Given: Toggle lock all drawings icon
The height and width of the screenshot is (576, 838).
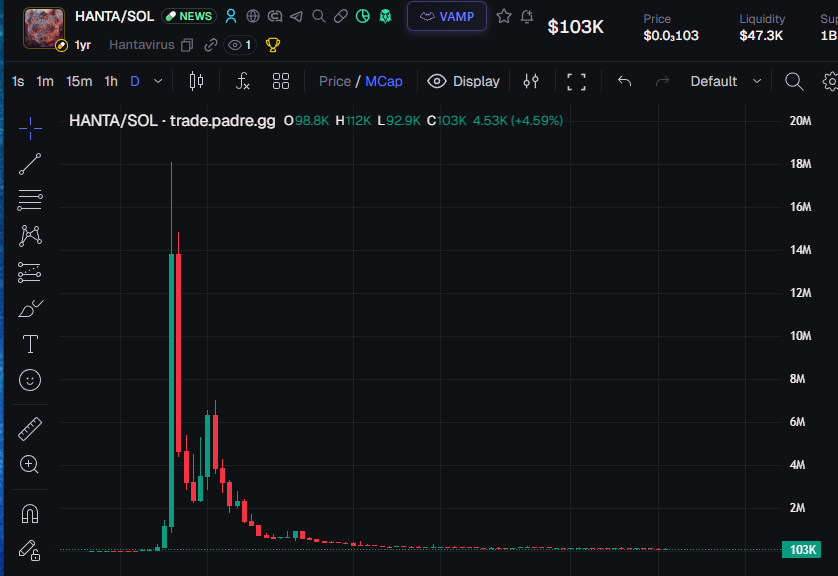Looking at the screenshot, I should coord(30,550).
